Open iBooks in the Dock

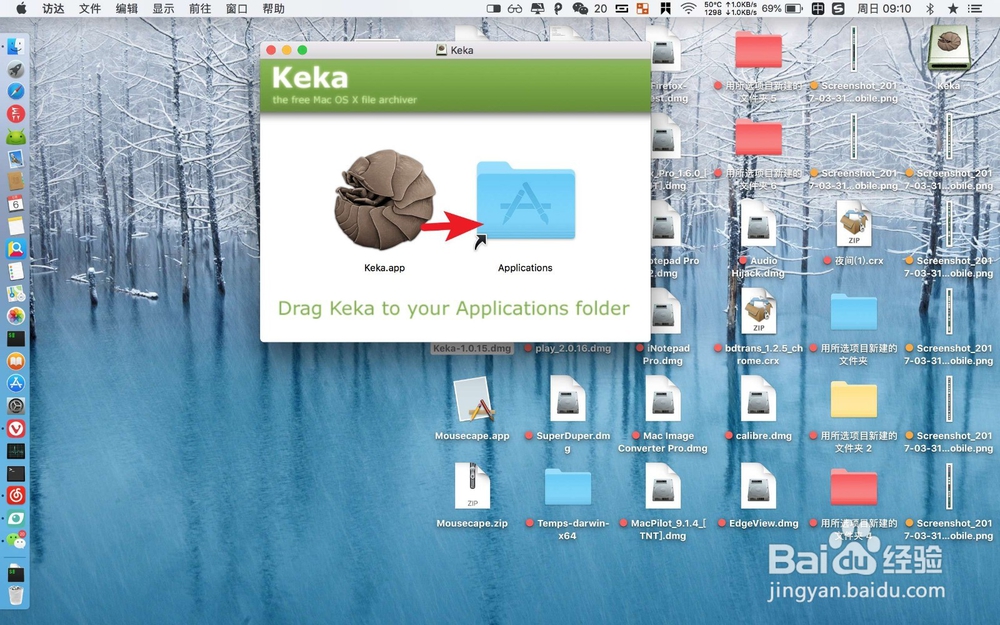tap(16, 361)
